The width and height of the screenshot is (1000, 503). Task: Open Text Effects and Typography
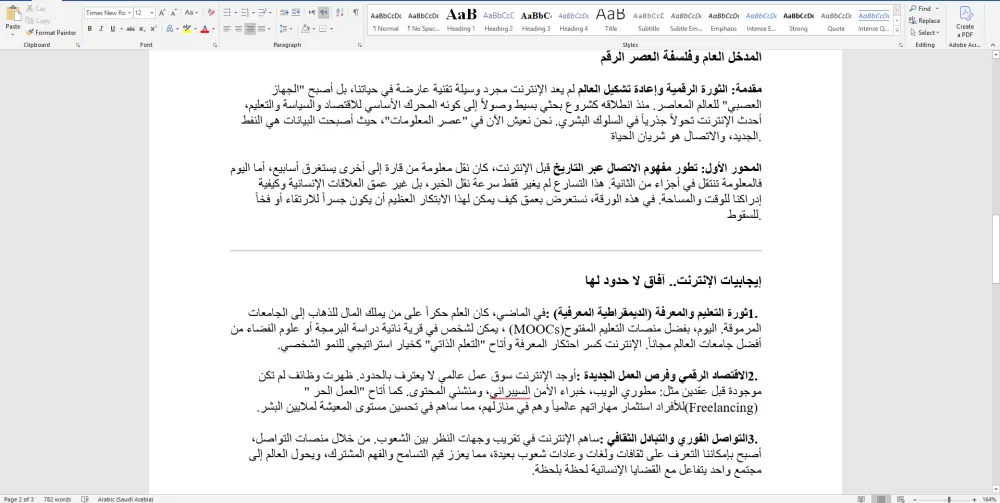tap(170, 29)
